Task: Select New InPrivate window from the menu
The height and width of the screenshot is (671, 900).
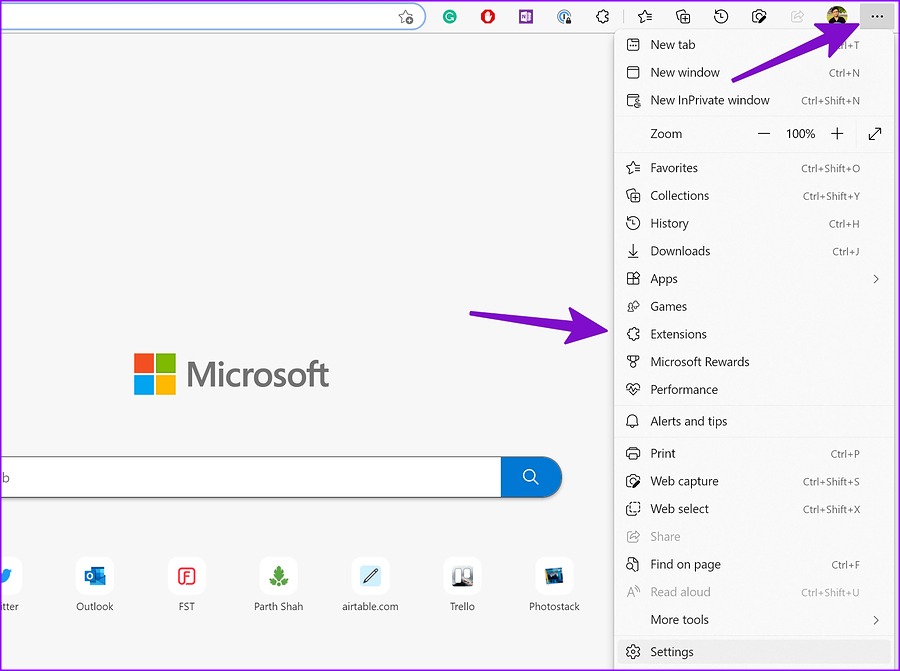Action: [710, 100]
